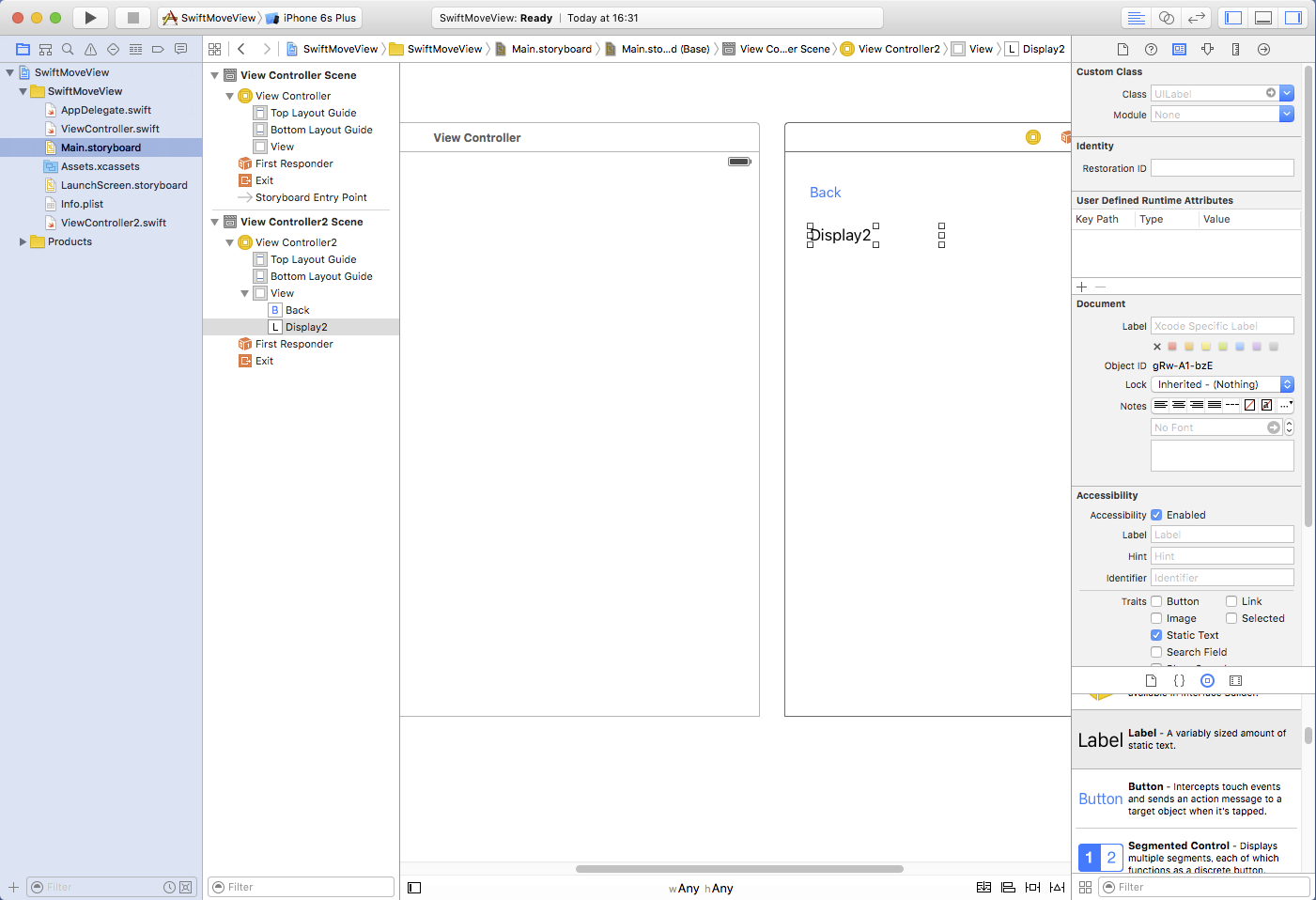This screenshot has width=1316, height=900.
Task: Open the Find navigator
Action: [68, 49]
